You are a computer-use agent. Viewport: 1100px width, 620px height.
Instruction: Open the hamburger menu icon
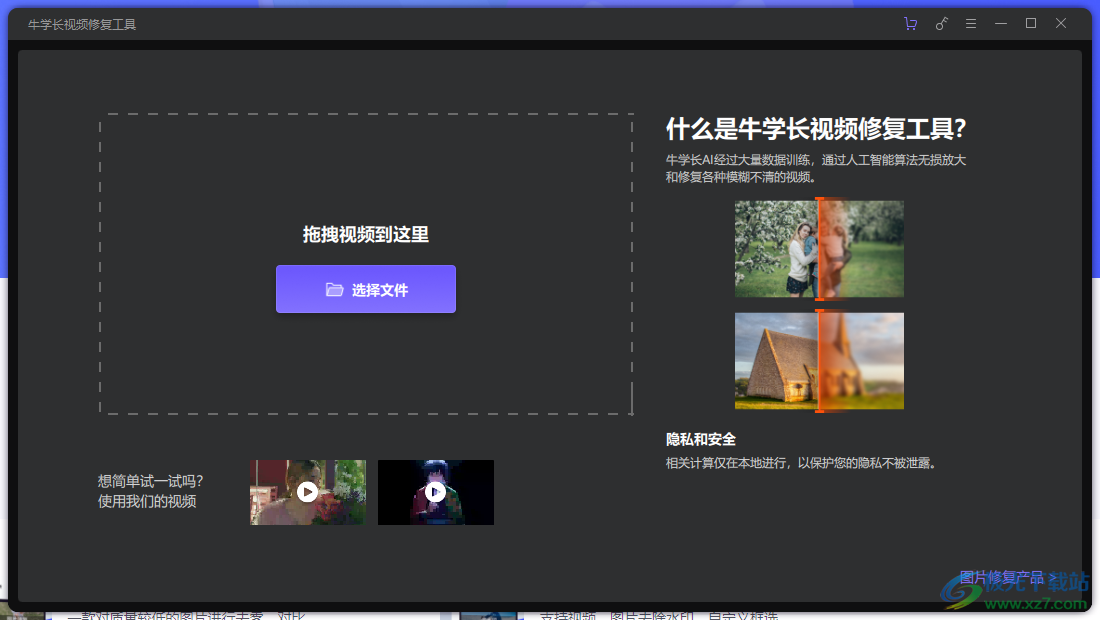[x=971, y=22]
